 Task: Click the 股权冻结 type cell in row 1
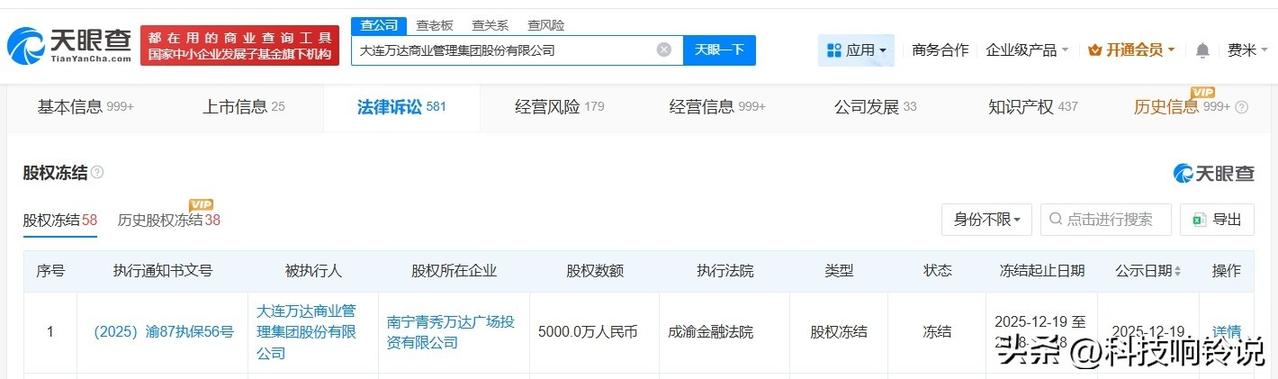(838, 332)
